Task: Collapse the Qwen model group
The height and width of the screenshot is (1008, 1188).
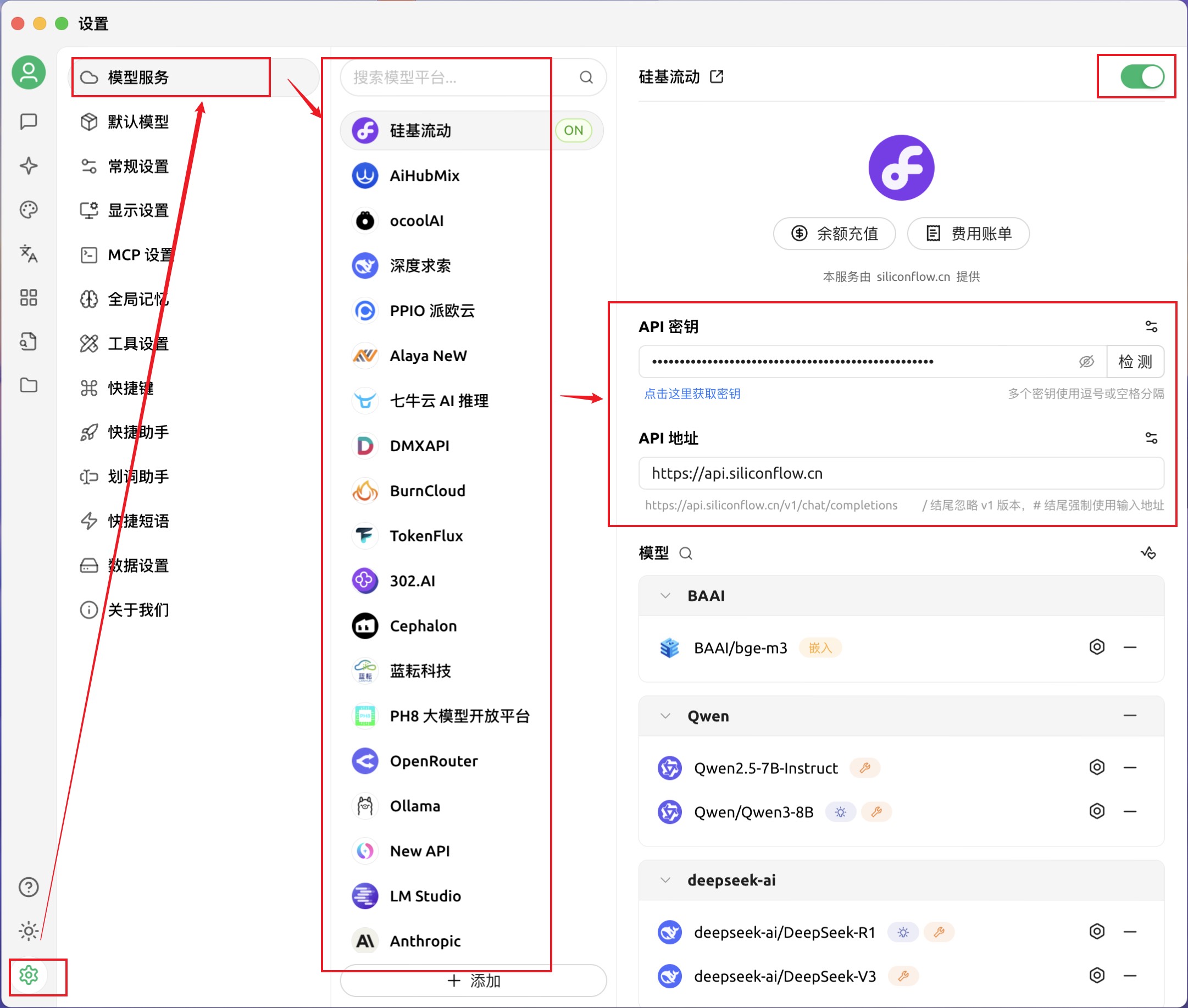Action: (665, 716)
